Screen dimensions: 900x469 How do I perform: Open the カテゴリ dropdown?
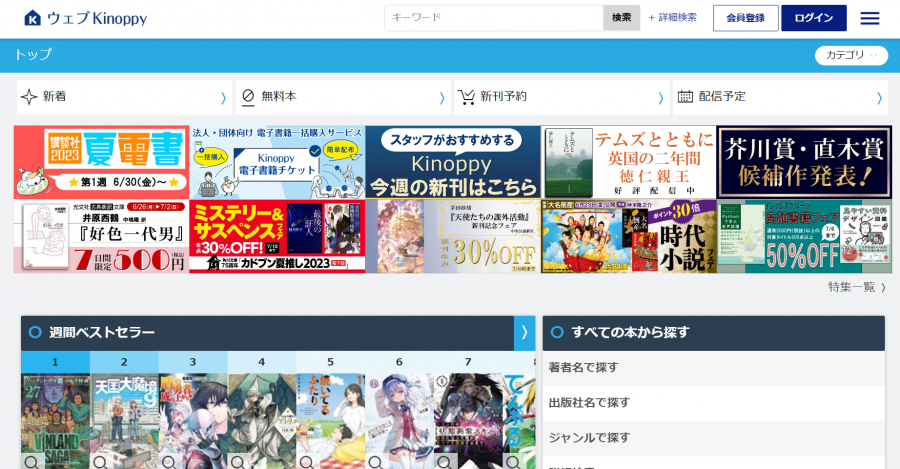tap(851, 56)
